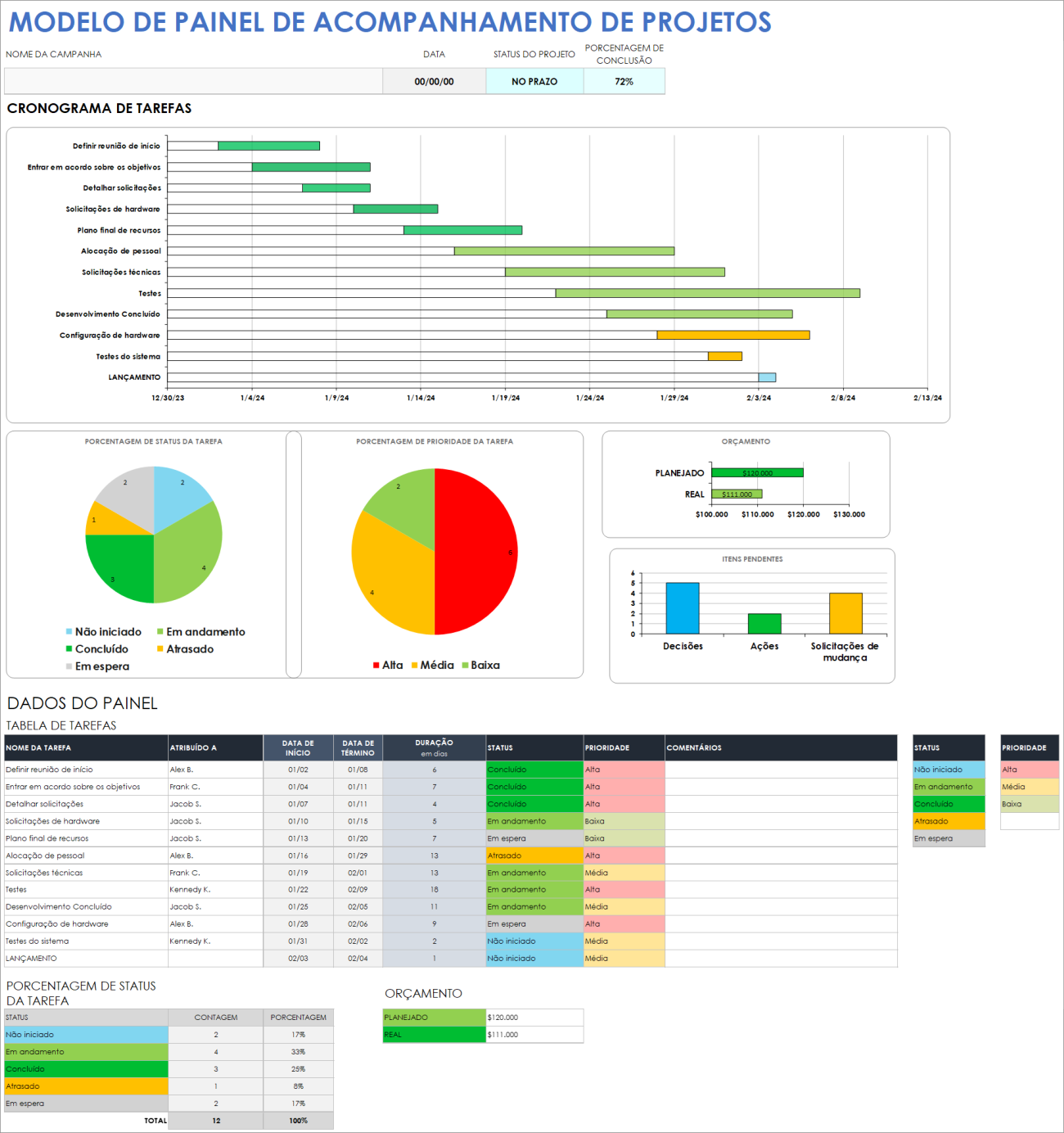This screenshot has width=1064, height=1133.
Task: Click the REAL $111.000 budget bar
Action: [737, 494]
